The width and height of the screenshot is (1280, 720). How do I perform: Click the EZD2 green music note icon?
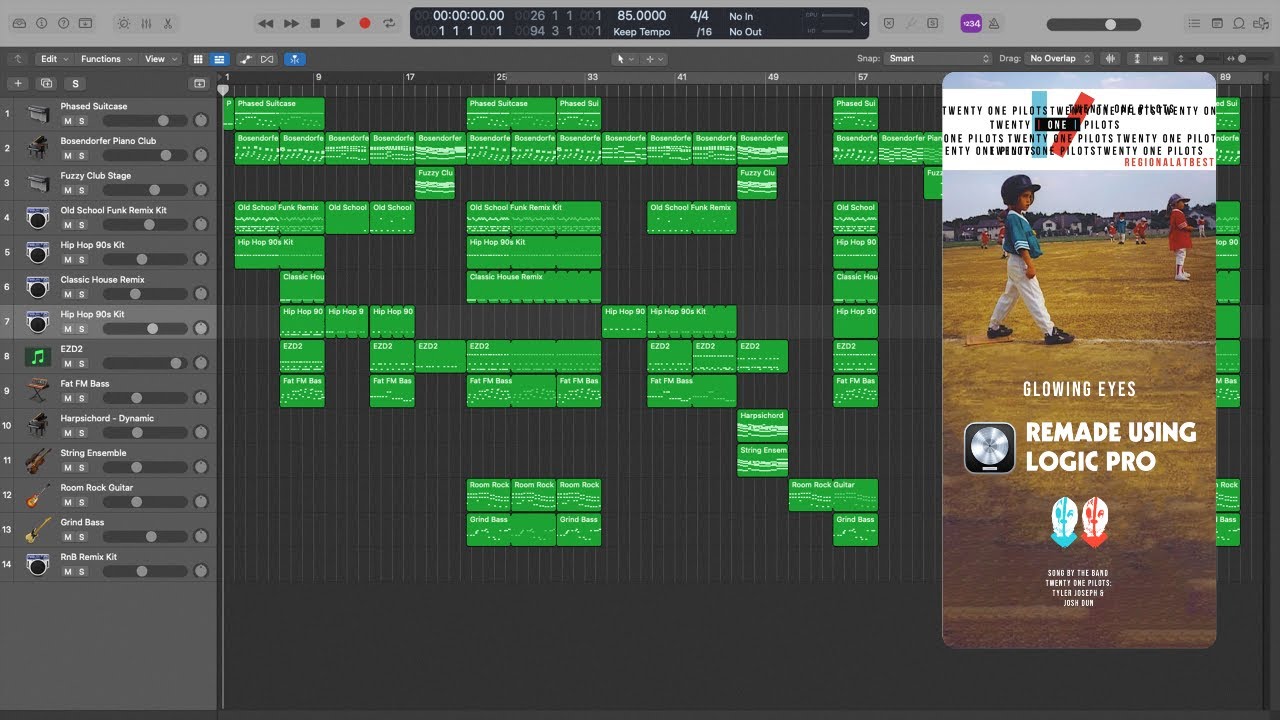pyautogui.click(x=38, y=357)
